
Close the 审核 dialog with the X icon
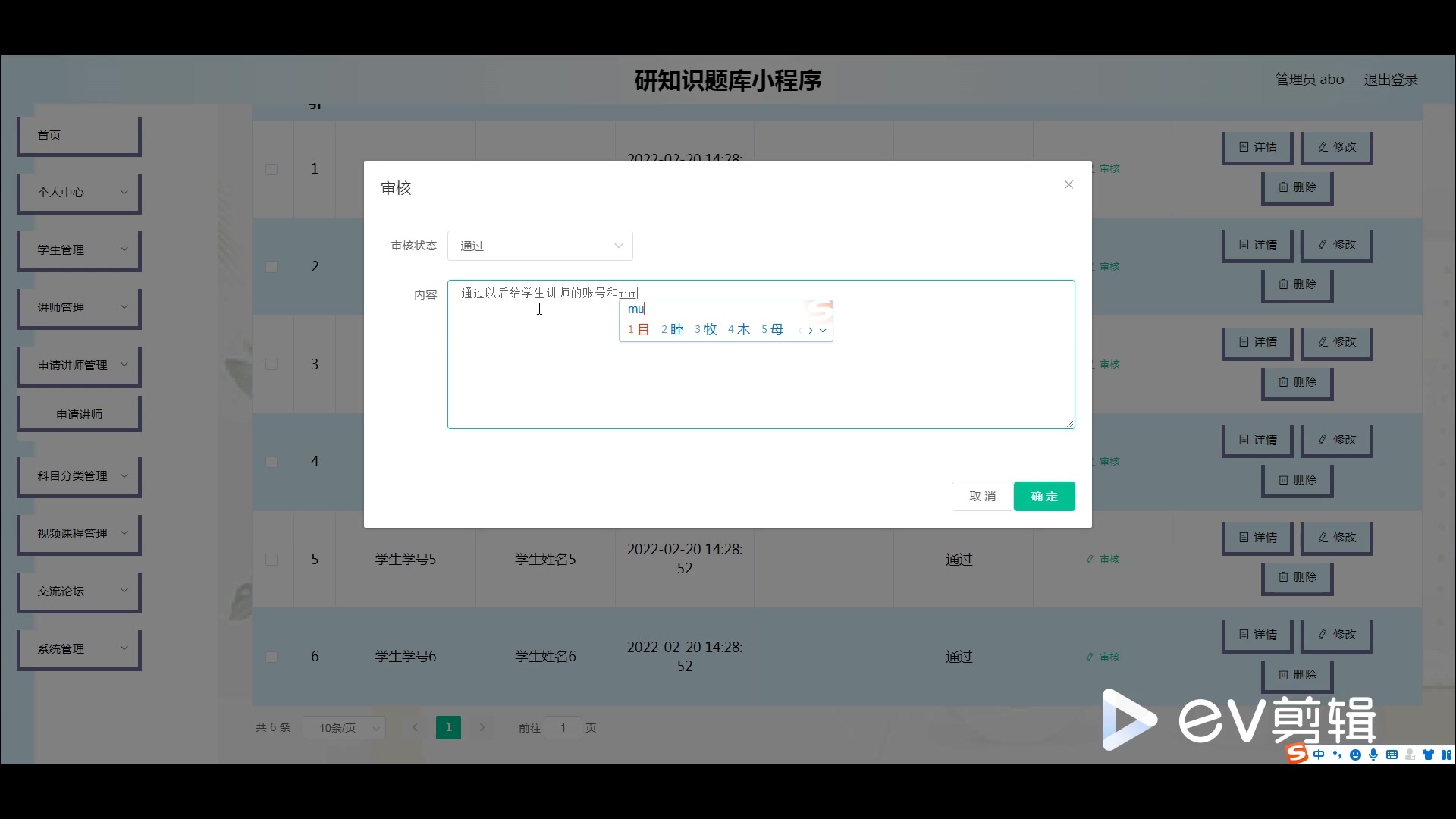point(1068,184)
